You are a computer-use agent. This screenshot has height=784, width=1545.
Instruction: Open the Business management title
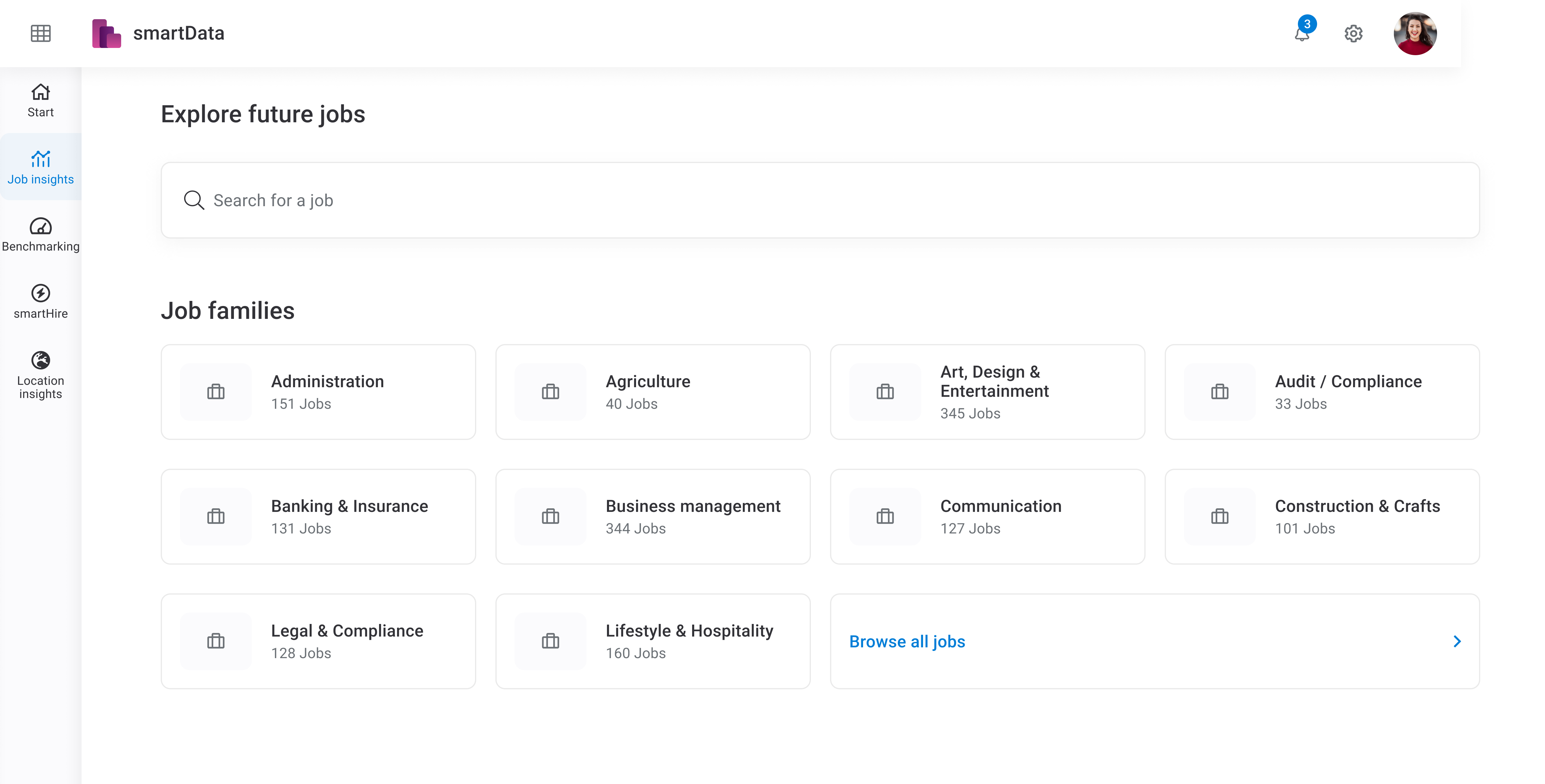(693, 506)
